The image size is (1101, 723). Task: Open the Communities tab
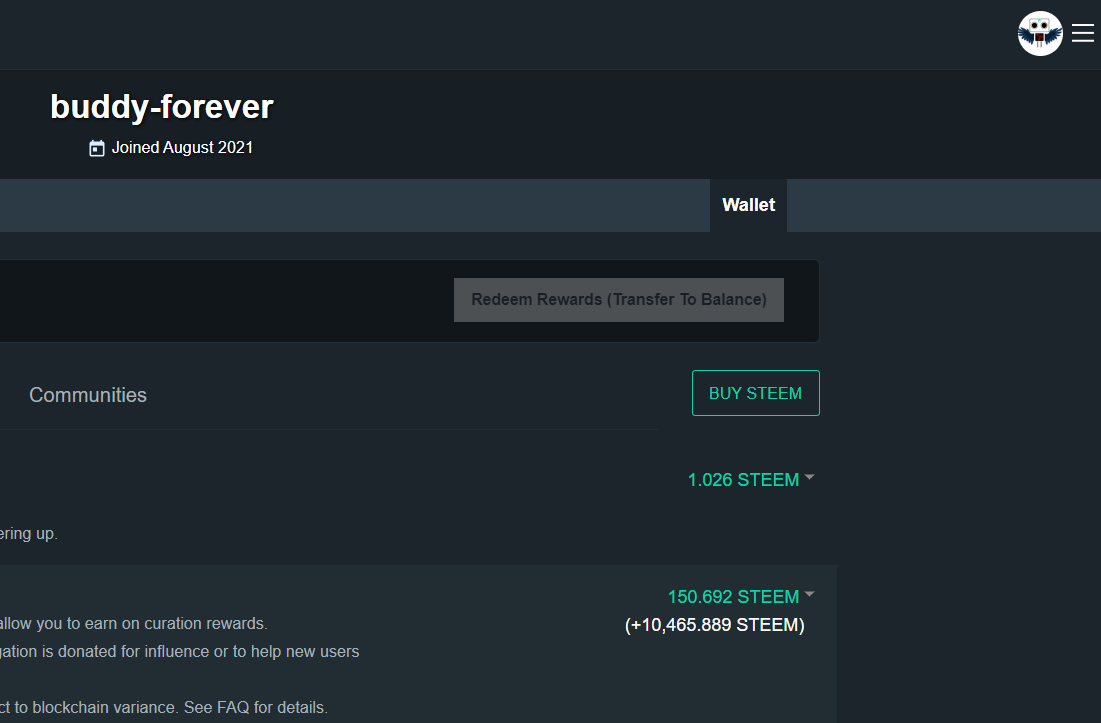(x=88, y=395)
